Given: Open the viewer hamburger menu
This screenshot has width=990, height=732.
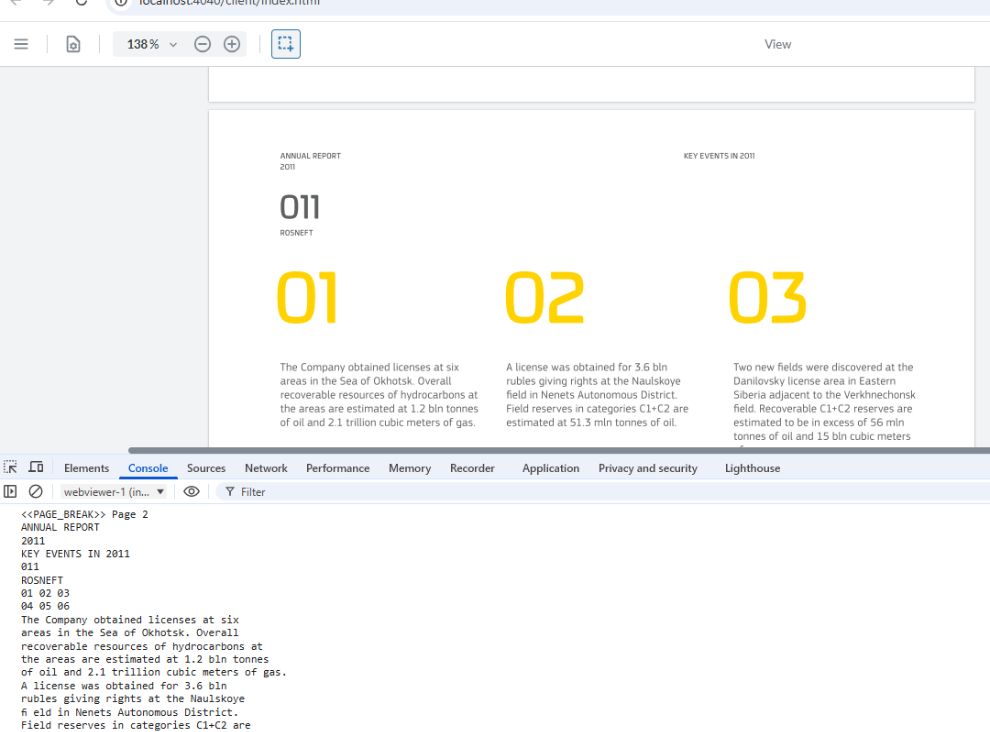Looking at the screenshot, I should (x=21, y=44).
